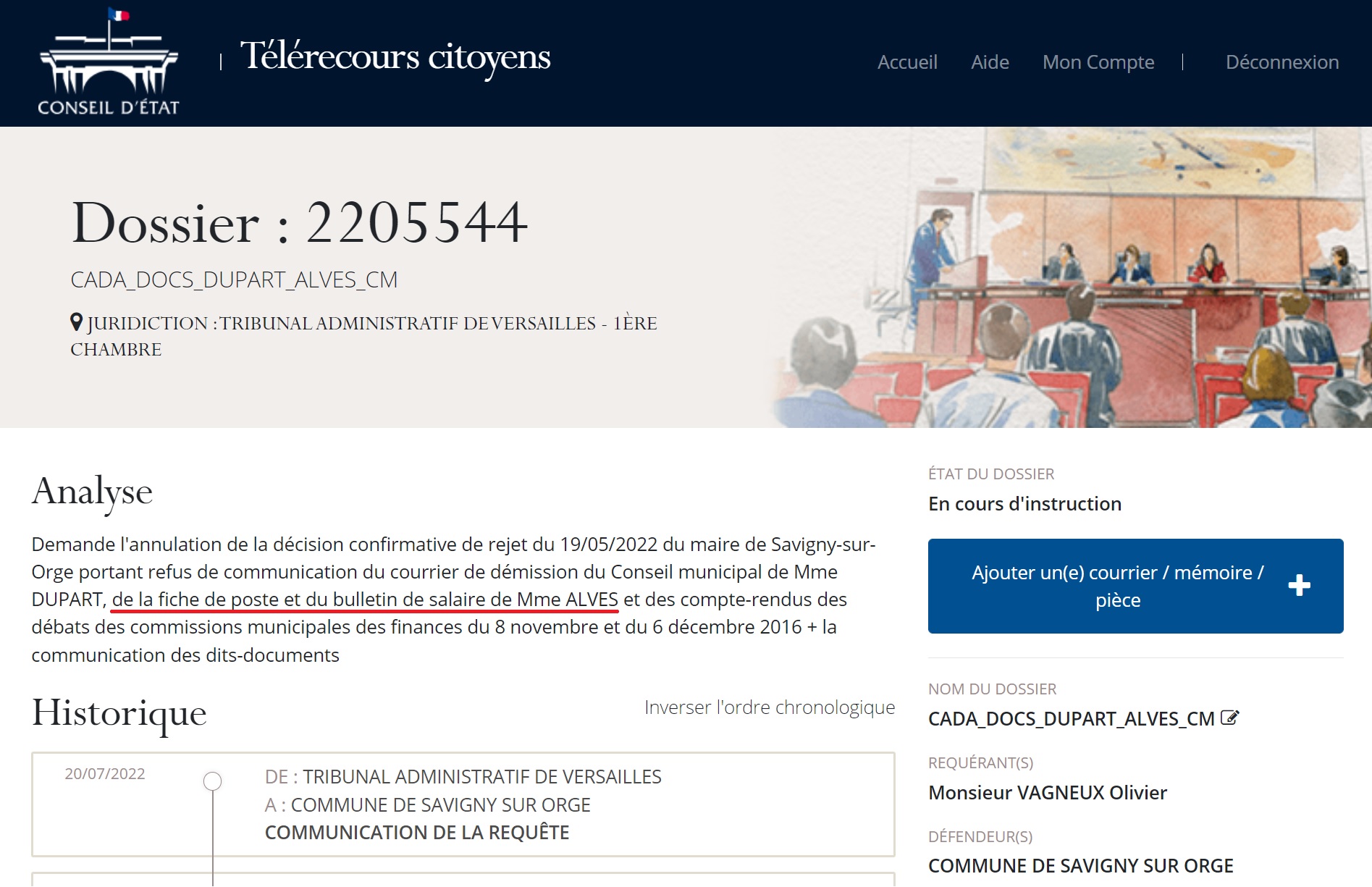Viewport: 1372px width, 887px height.
Task: Select Inverser l'ordre chronologique
Action: click(x=769, y=707)
